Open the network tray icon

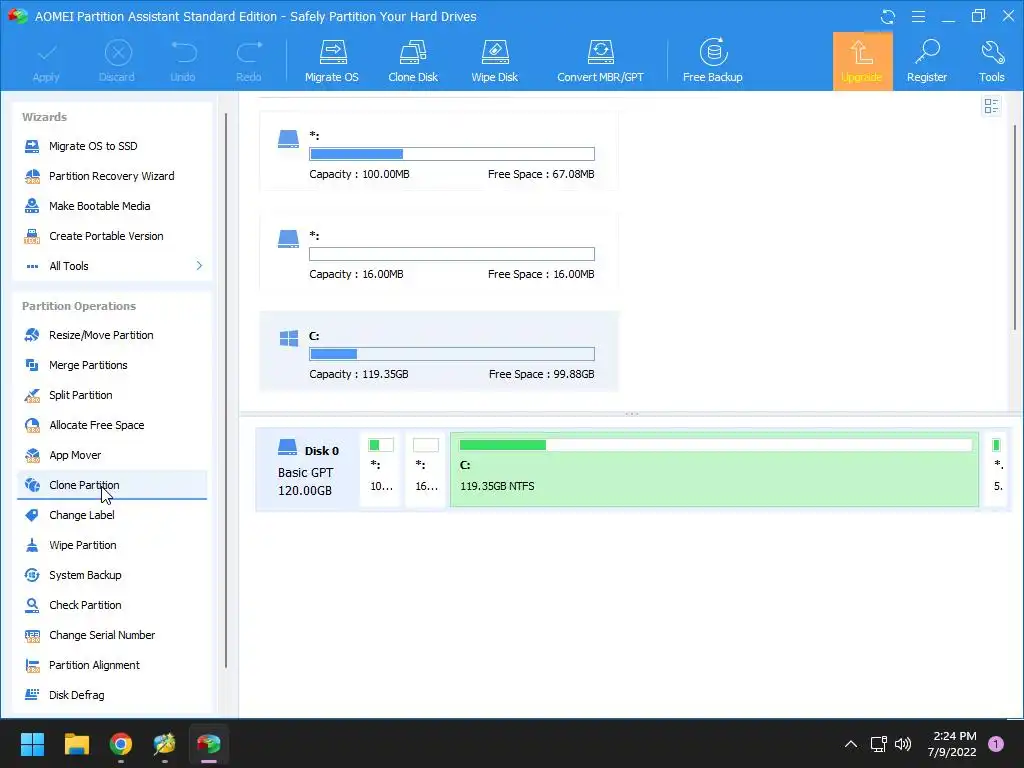[x=878, y=744]
